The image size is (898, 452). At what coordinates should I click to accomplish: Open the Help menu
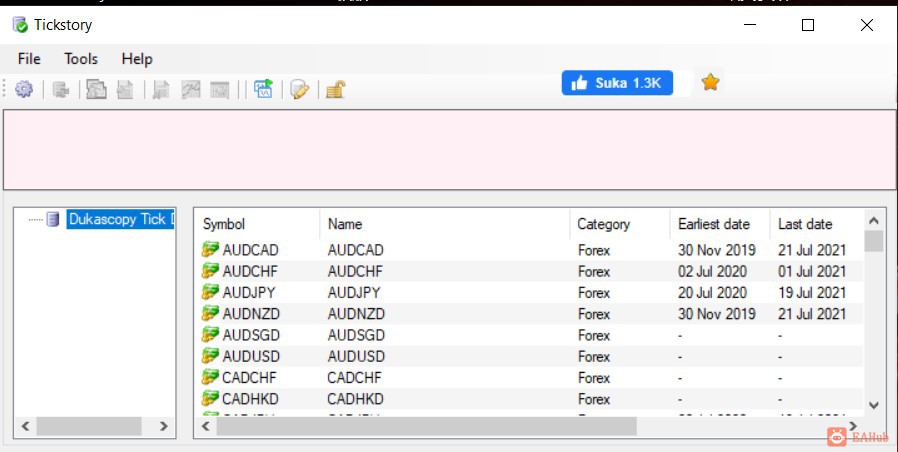pos(137,59)
